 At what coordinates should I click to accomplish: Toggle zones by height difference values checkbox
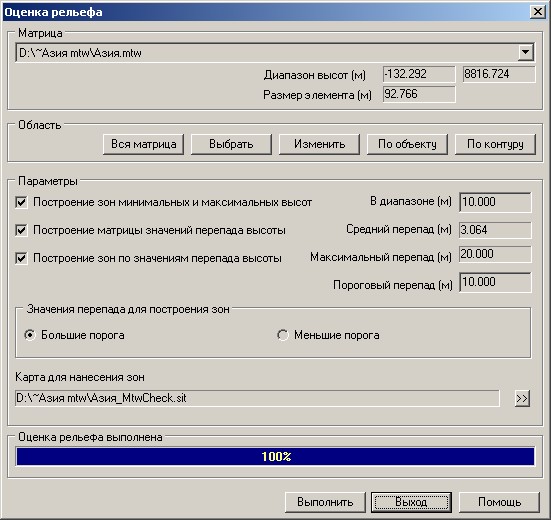pyautogui.click(x=21, y=258)
